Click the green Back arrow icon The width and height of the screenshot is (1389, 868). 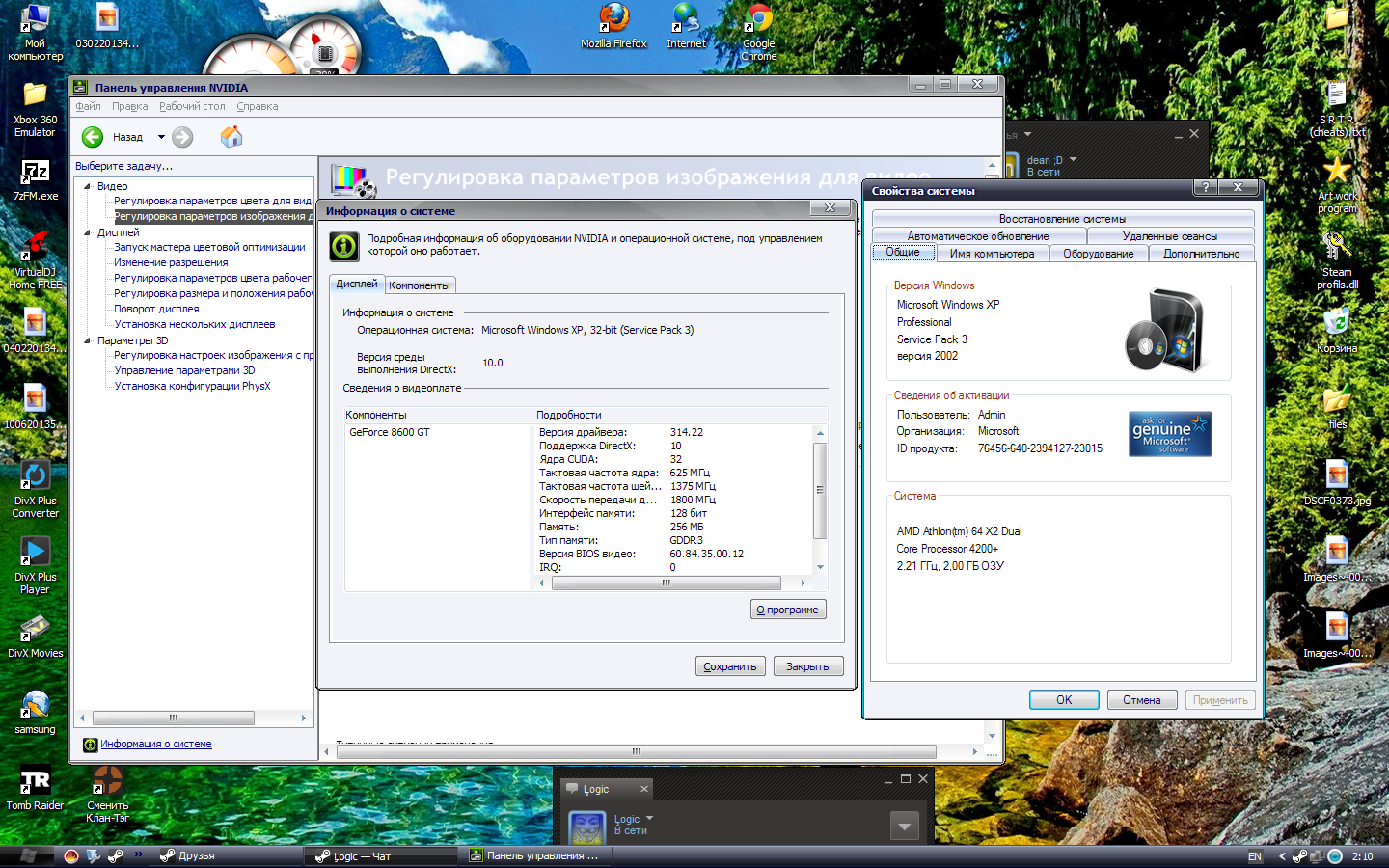(x=93, y=137)
